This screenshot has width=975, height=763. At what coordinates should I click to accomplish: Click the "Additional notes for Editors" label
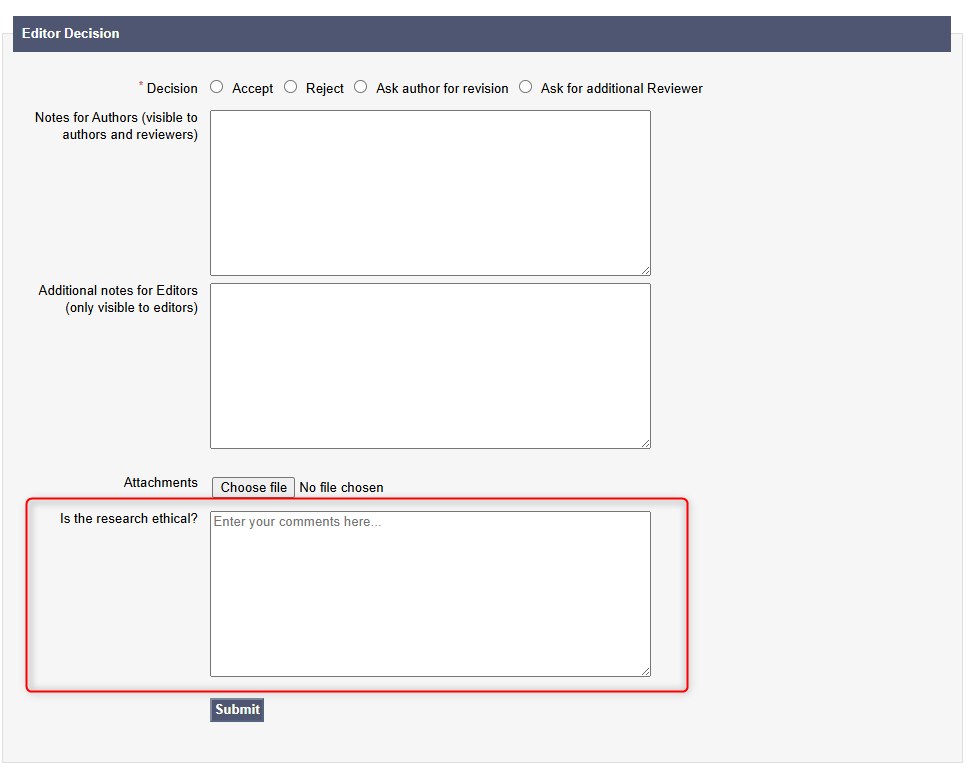(x=118, y=299)
